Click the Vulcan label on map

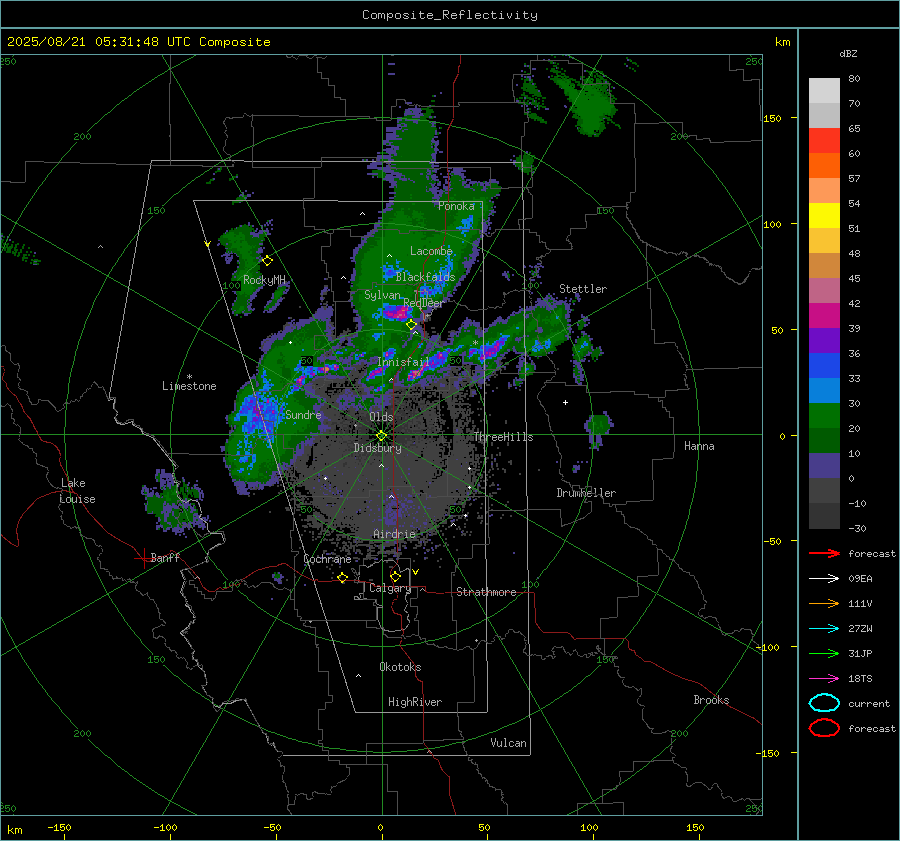coord(508,743)
